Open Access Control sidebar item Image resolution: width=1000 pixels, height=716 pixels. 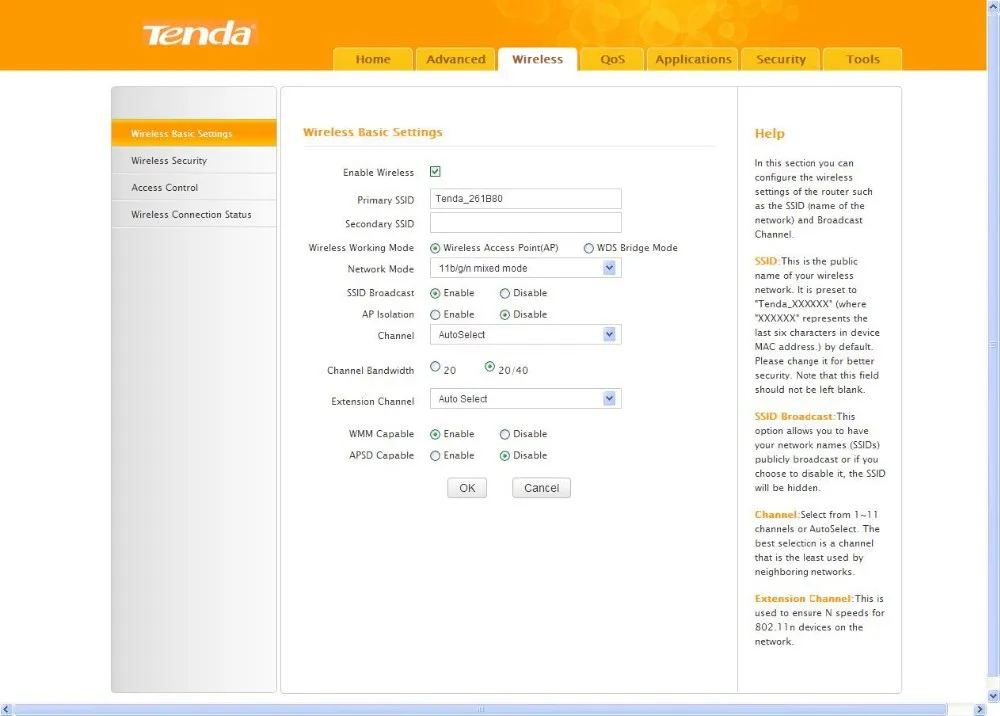click(x=194, y=187)
